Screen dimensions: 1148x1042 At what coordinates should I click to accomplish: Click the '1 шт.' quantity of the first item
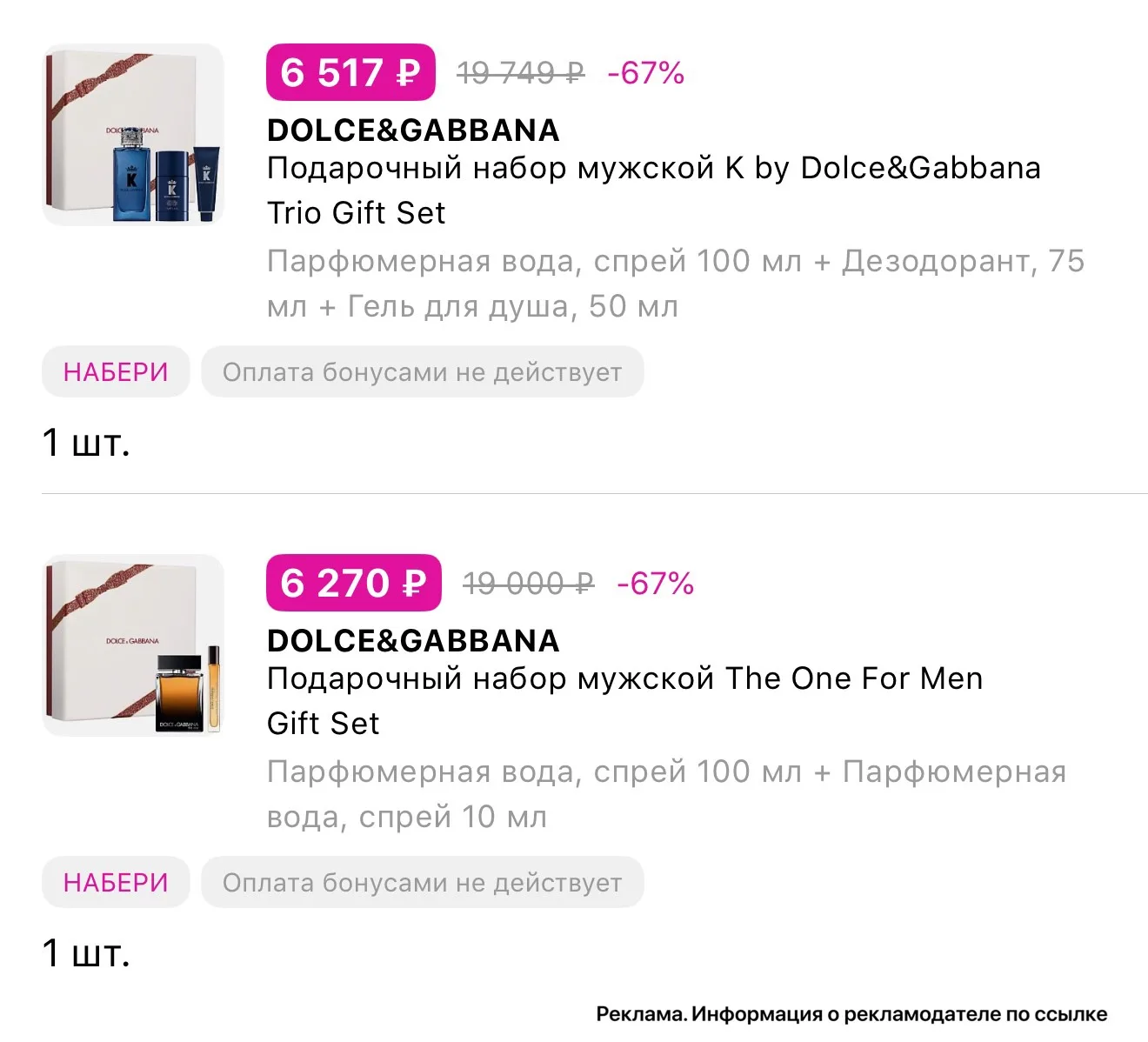pos(86,443)
